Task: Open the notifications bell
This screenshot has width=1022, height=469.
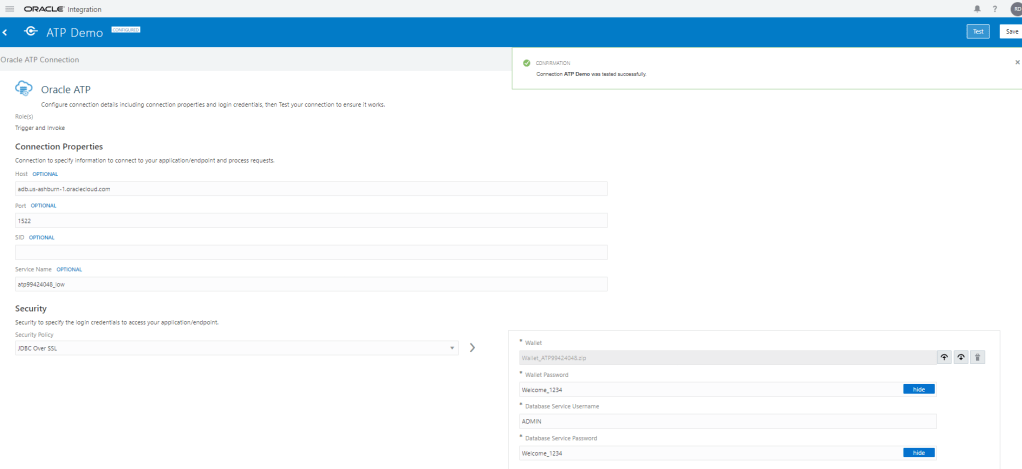Action: coord(977,9)
